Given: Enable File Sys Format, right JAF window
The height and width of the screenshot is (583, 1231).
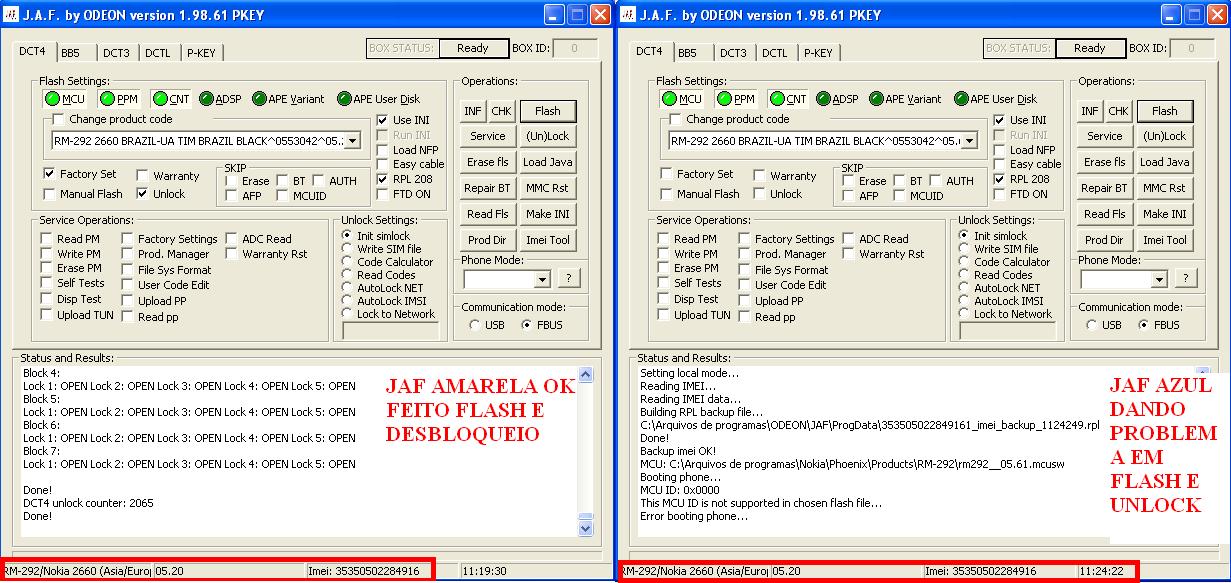Looking at the screenshot, I should pyautogui.click(x=745, y=270).
